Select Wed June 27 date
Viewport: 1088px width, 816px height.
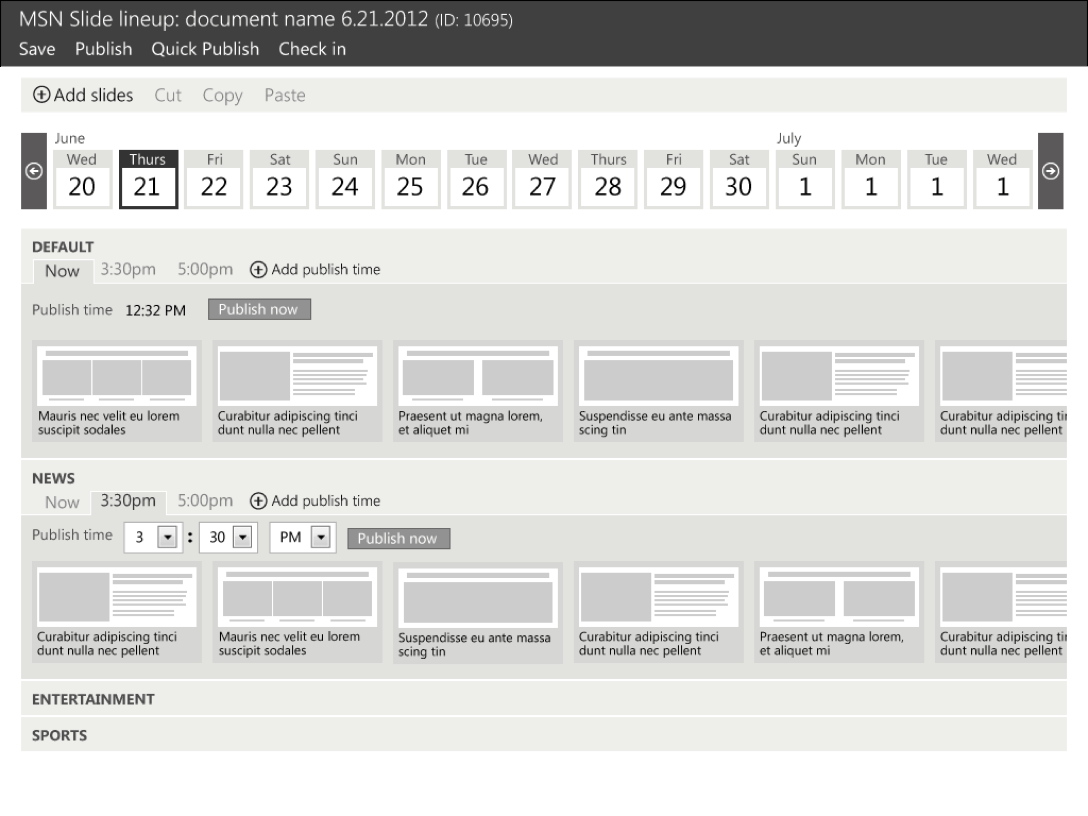pos(542,179)
